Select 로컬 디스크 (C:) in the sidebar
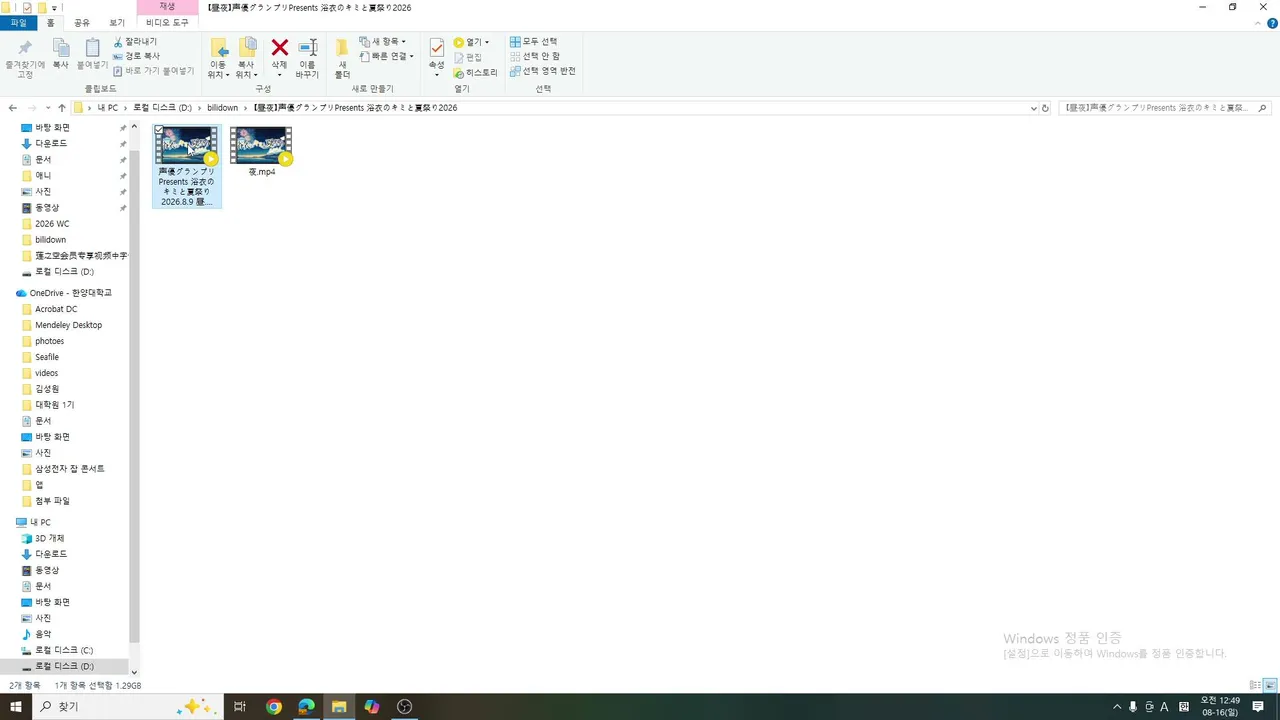Viewport: 1280px width, 720px height. tap(64, 650)
